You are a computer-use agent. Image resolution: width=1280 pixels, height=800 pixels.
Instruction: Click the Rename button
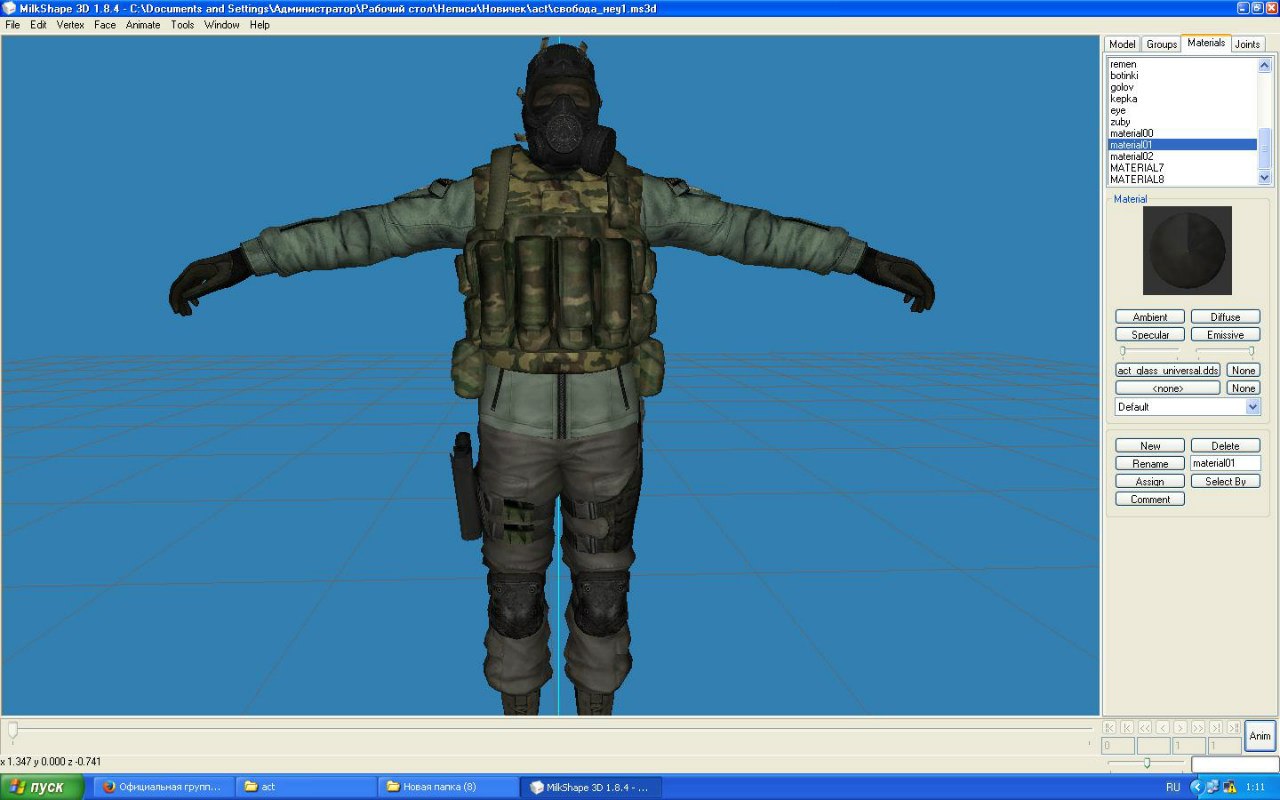click(1150, 464)
